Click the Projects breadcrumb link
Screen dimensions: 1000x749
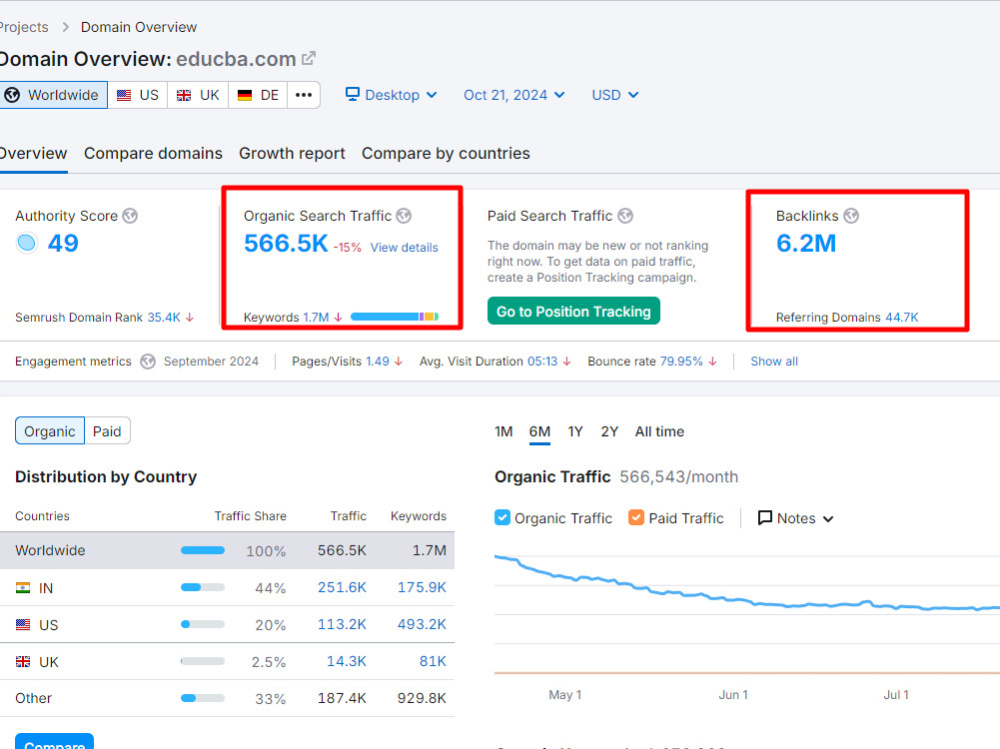[x=24, y=27]
